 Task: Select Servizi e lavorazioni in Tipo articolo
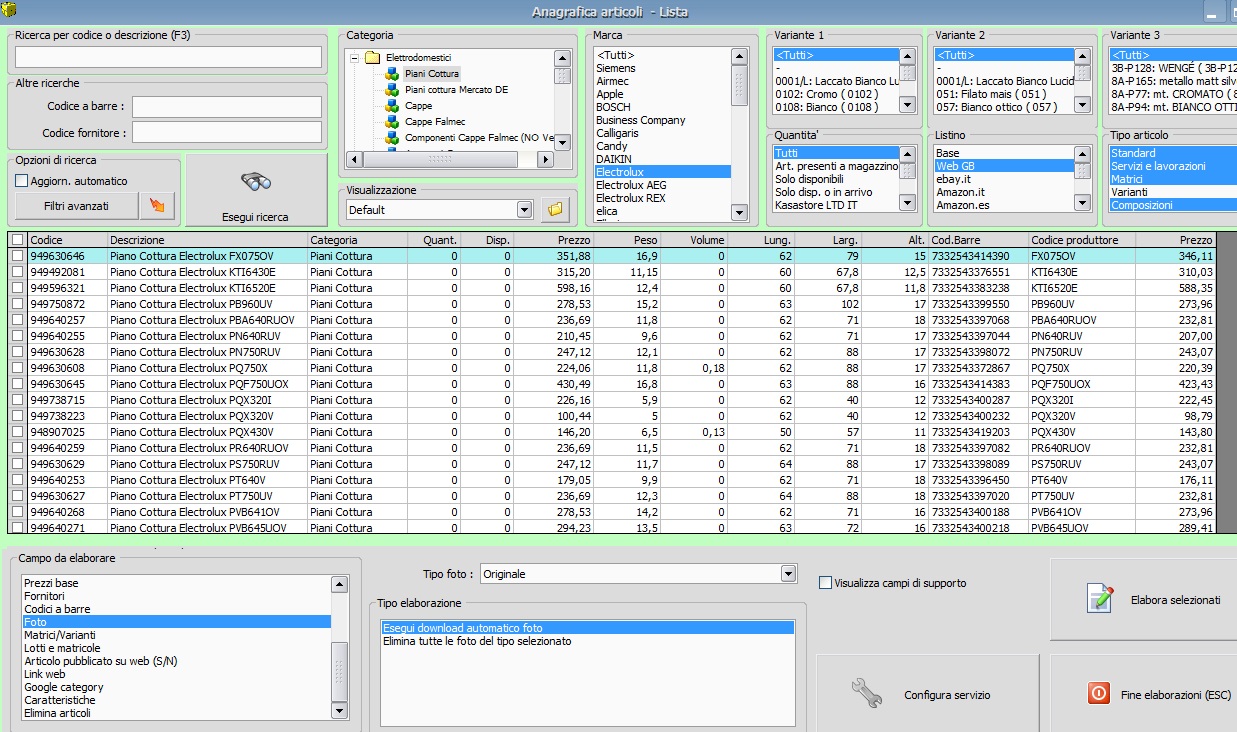[1158, 166]
